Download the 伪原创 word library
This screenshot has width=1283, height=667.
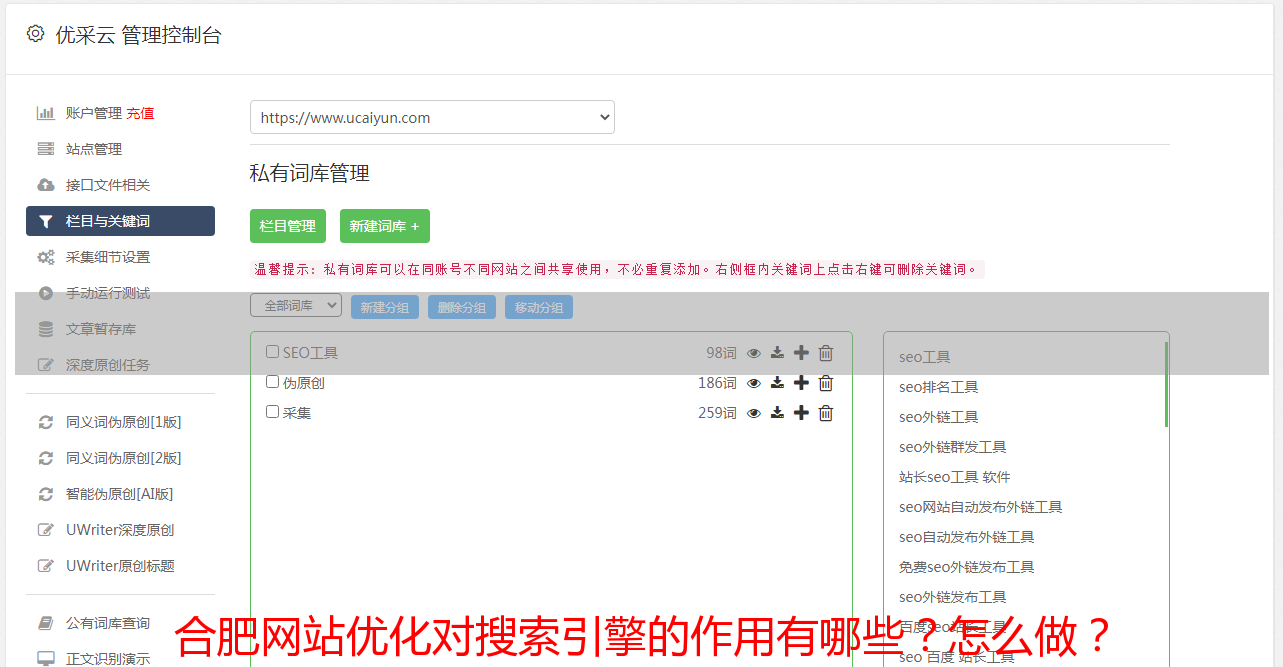(777, 383)
